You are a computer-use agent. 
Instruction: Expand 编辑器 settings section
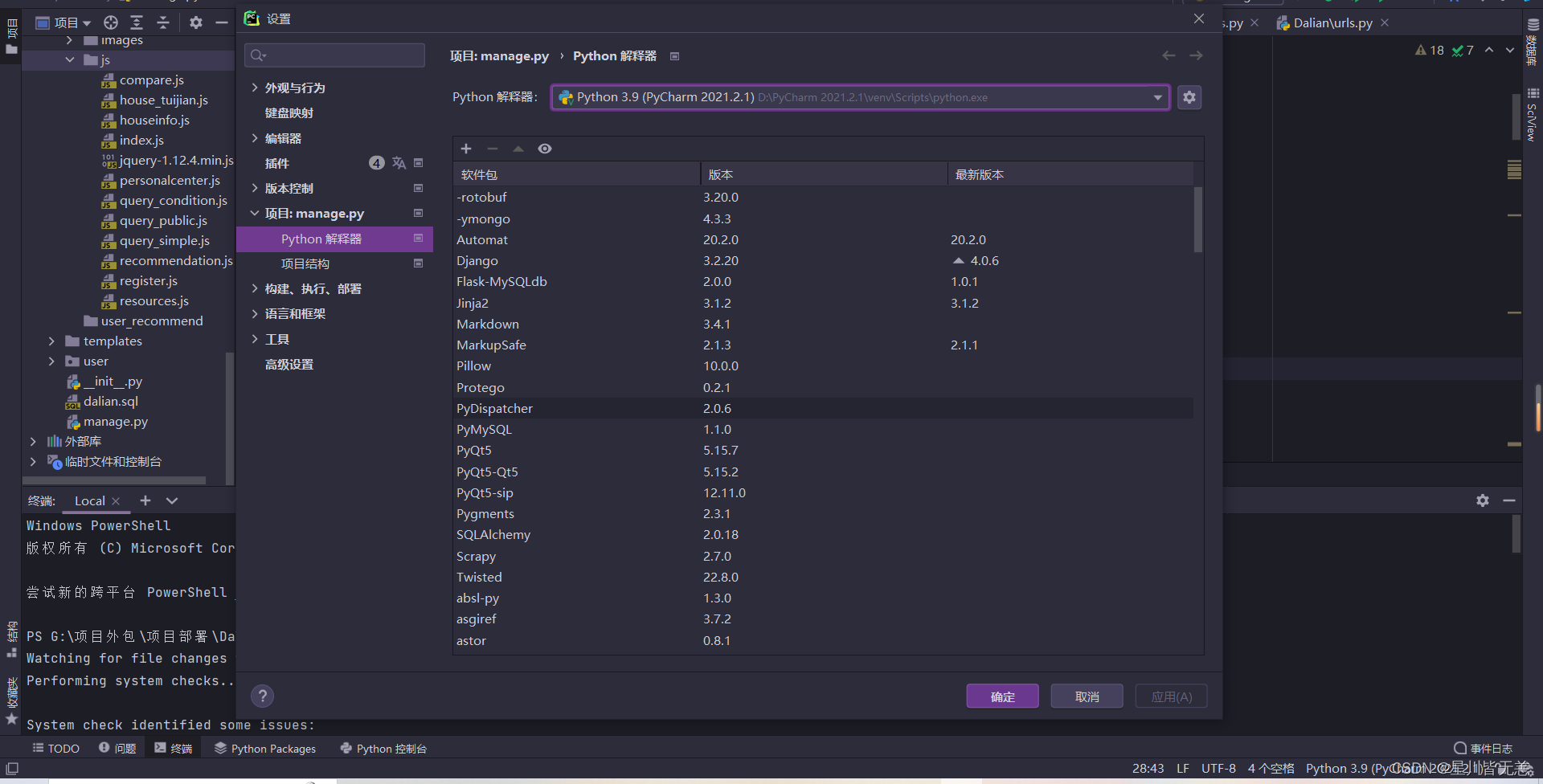click(x=255, y=138)
